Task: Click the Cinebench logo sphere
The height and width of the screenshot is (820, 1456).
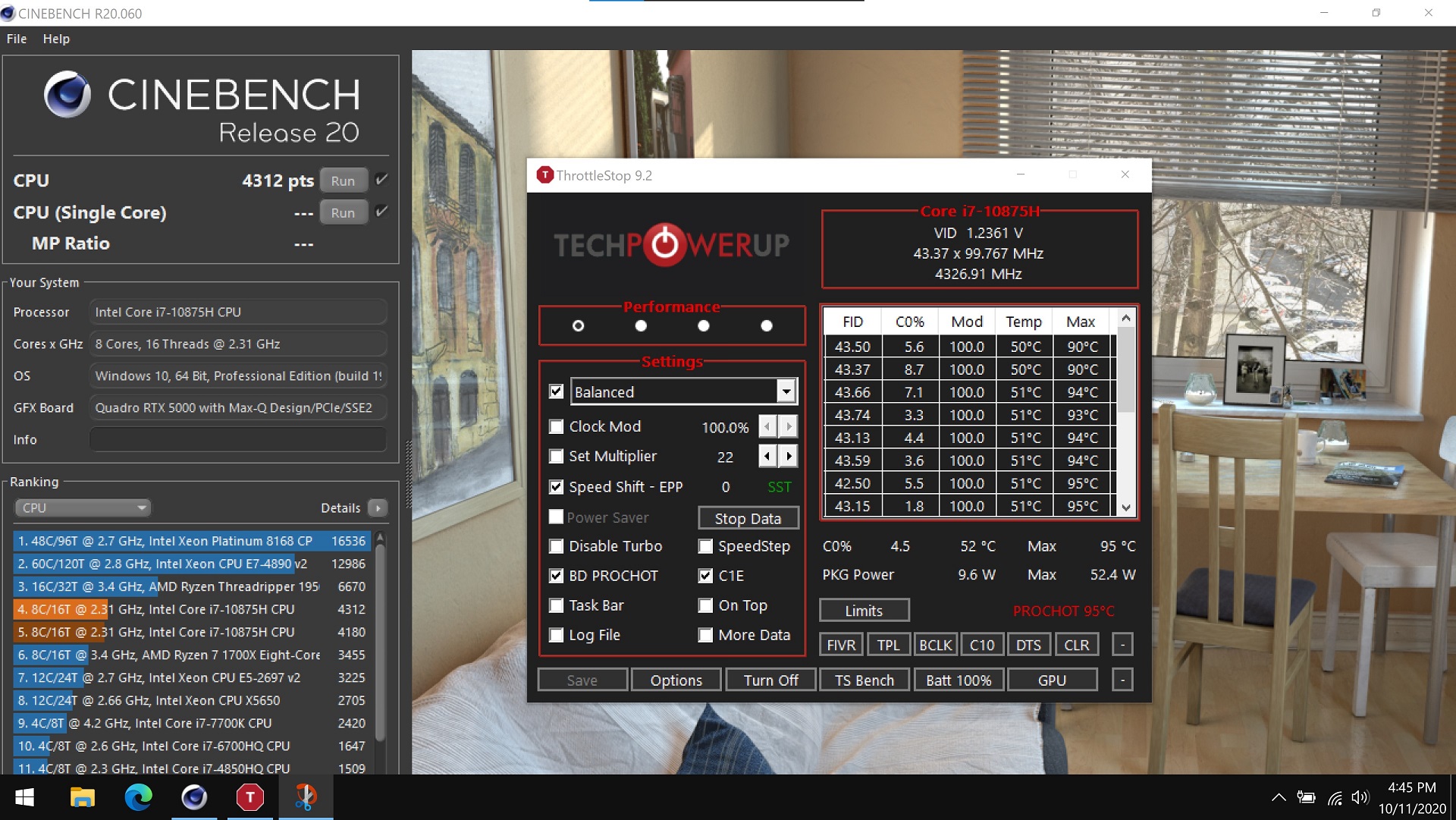Action: [67, 95]
